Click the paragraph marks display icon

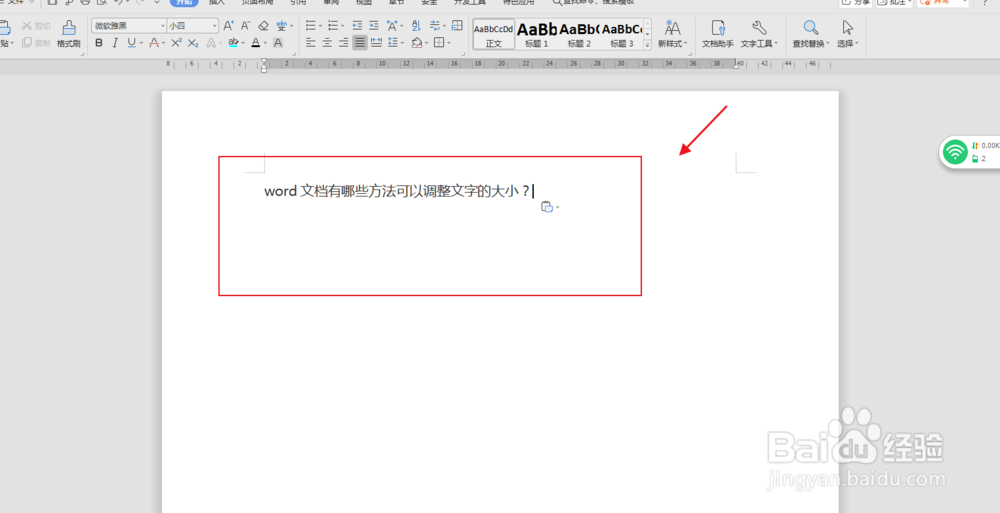point(436,26)
